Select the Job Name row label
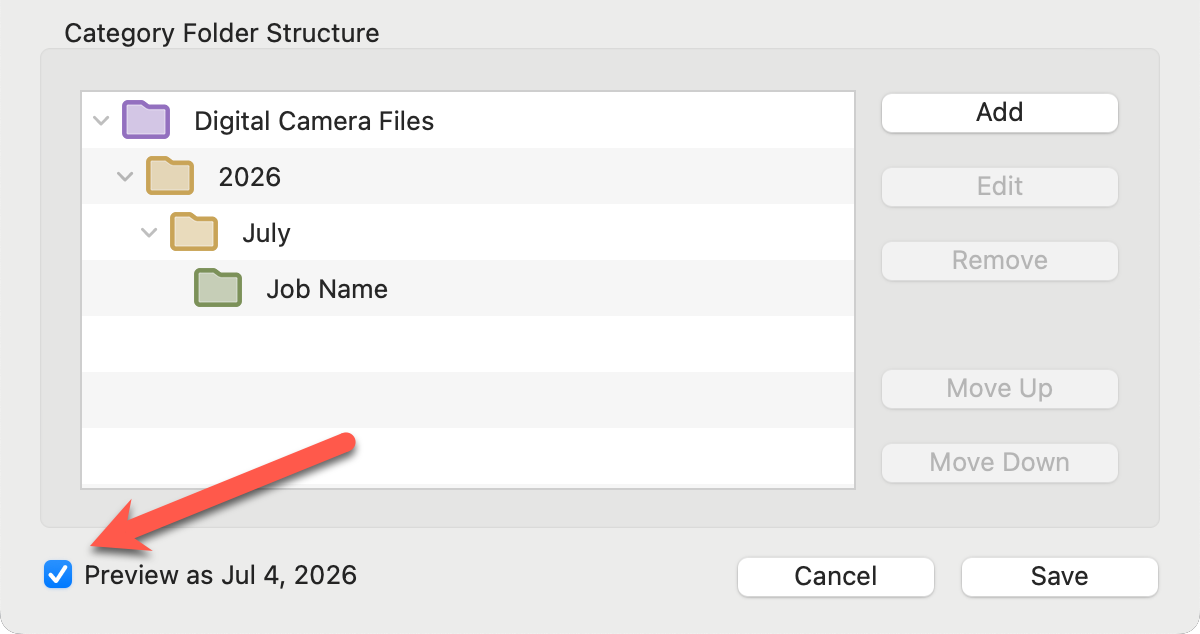This screenshot has width=1200, height=634. pyautogui.click(x=327, y=290)
